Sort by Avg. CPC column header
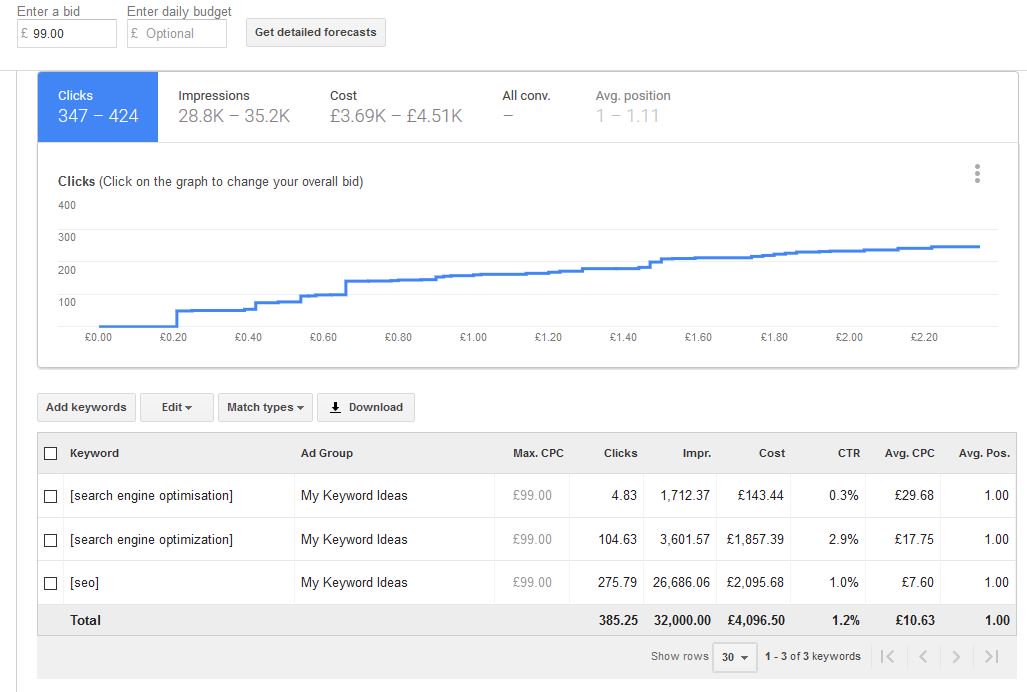 click(909, 453)
